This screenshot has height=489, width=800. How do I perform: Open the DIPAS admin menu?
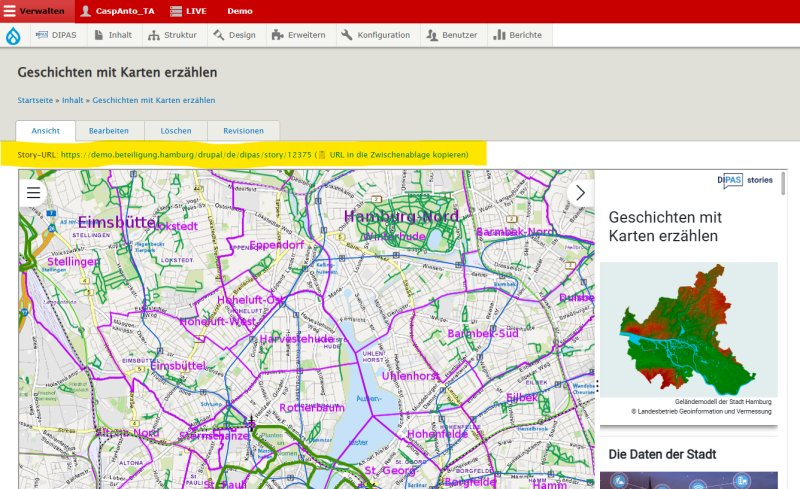[x=56, y=35]
